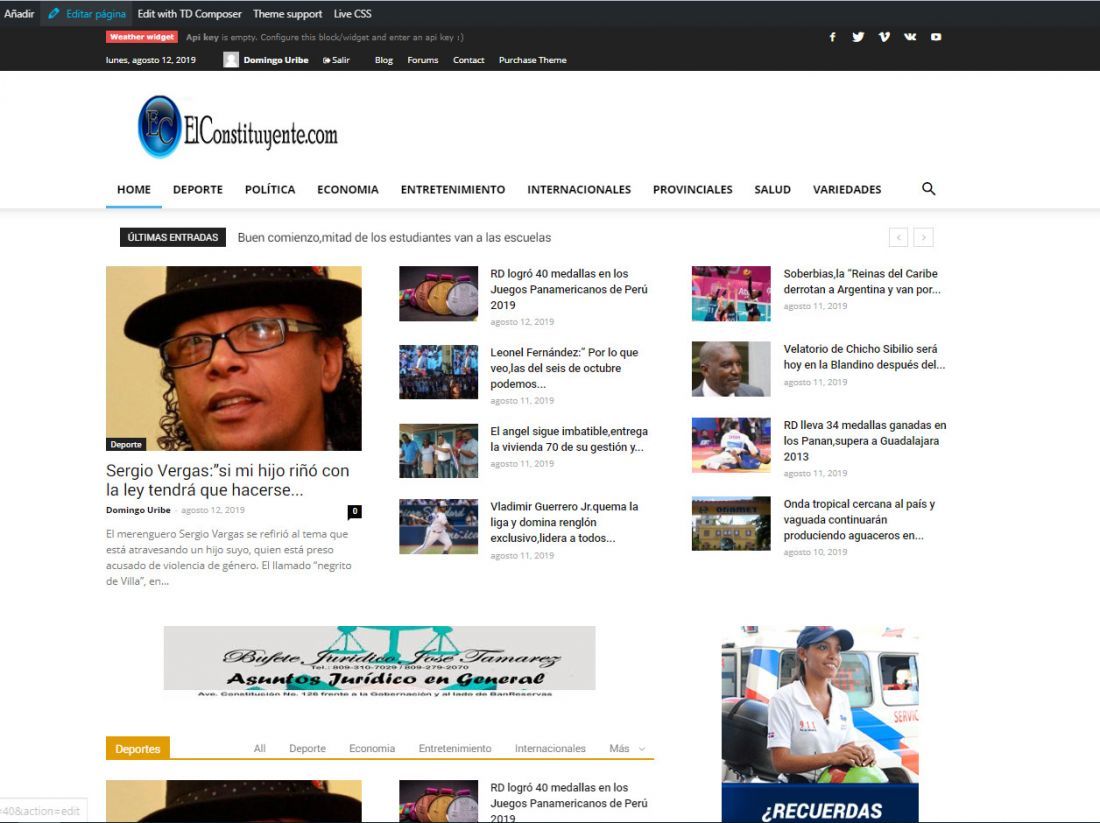Click the search magnifier icon in main menu
This screenshot has height=823, width=1100.
928,189
